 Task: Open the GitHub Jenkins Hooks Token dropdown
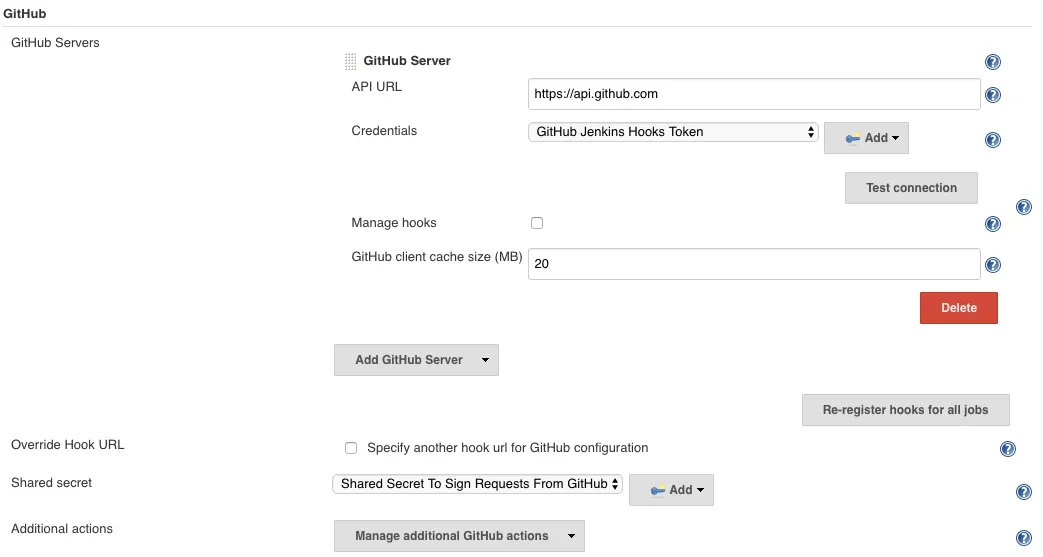click(x=673, y=132)
